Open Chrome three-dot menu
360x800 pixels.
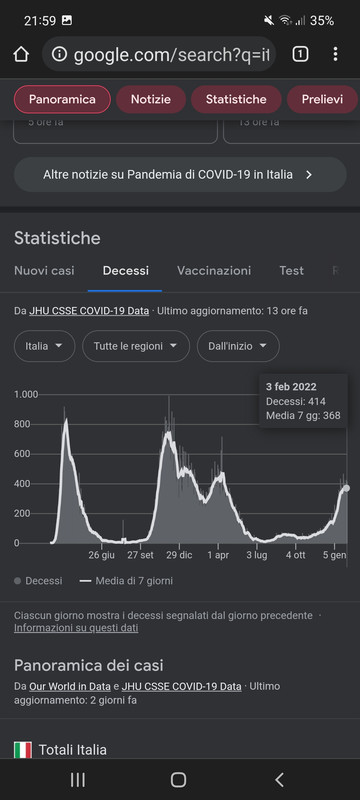tap(335, 54)
